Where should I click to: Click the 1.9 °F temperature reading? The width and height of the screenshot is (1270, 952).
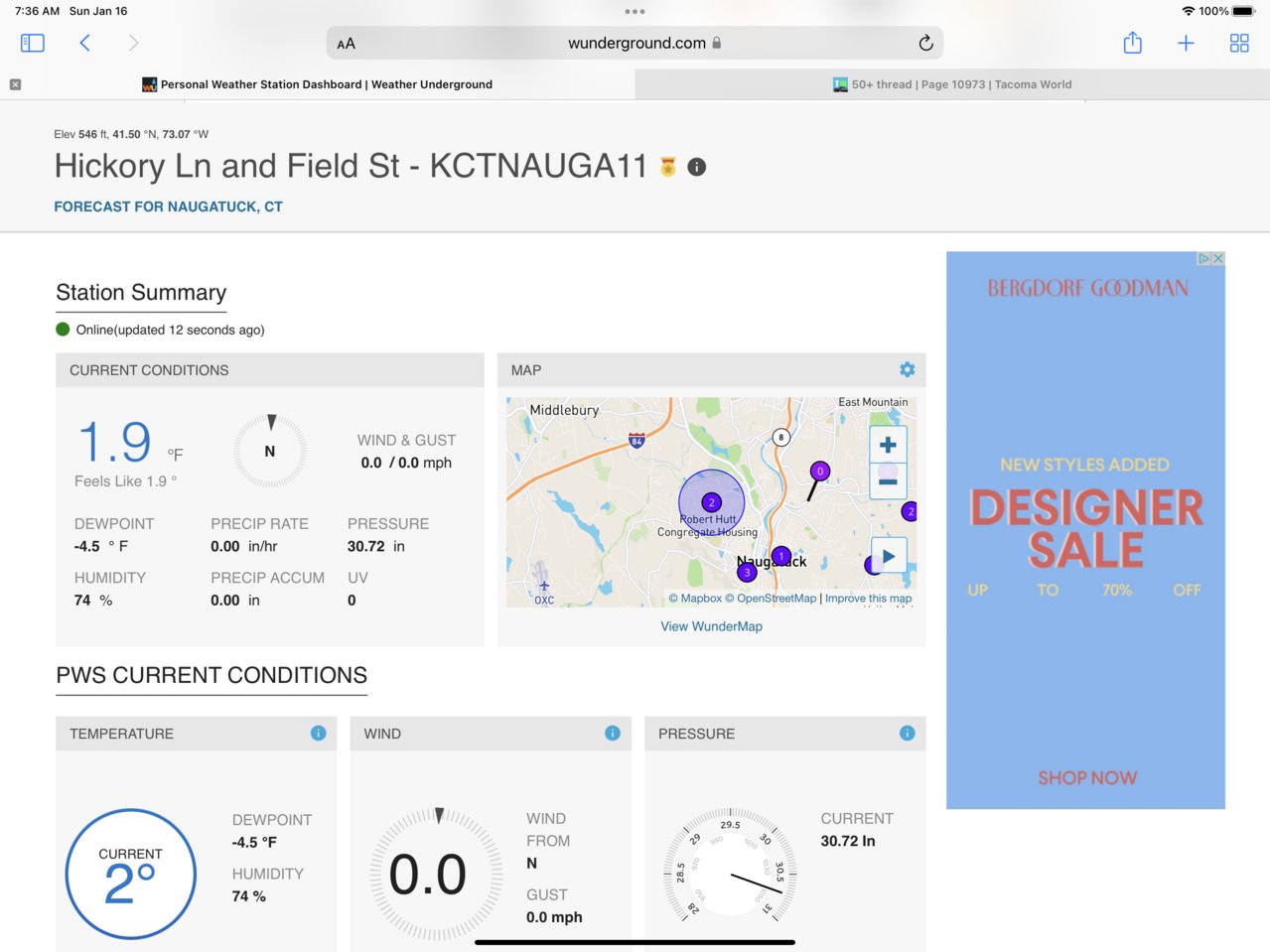point(129,443)
